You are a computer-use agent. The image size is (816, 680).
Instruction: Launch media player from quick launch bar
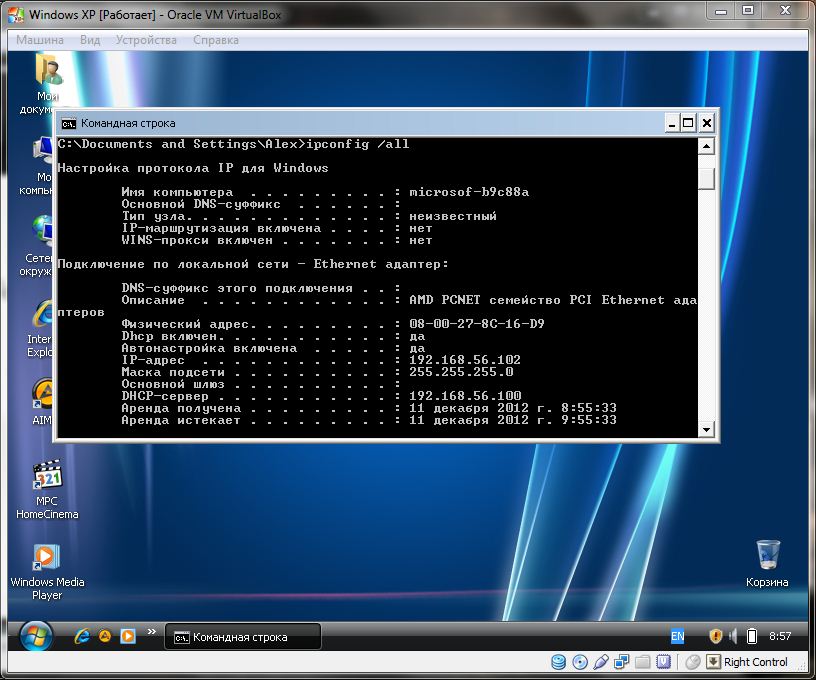click(x=128, y=636)
